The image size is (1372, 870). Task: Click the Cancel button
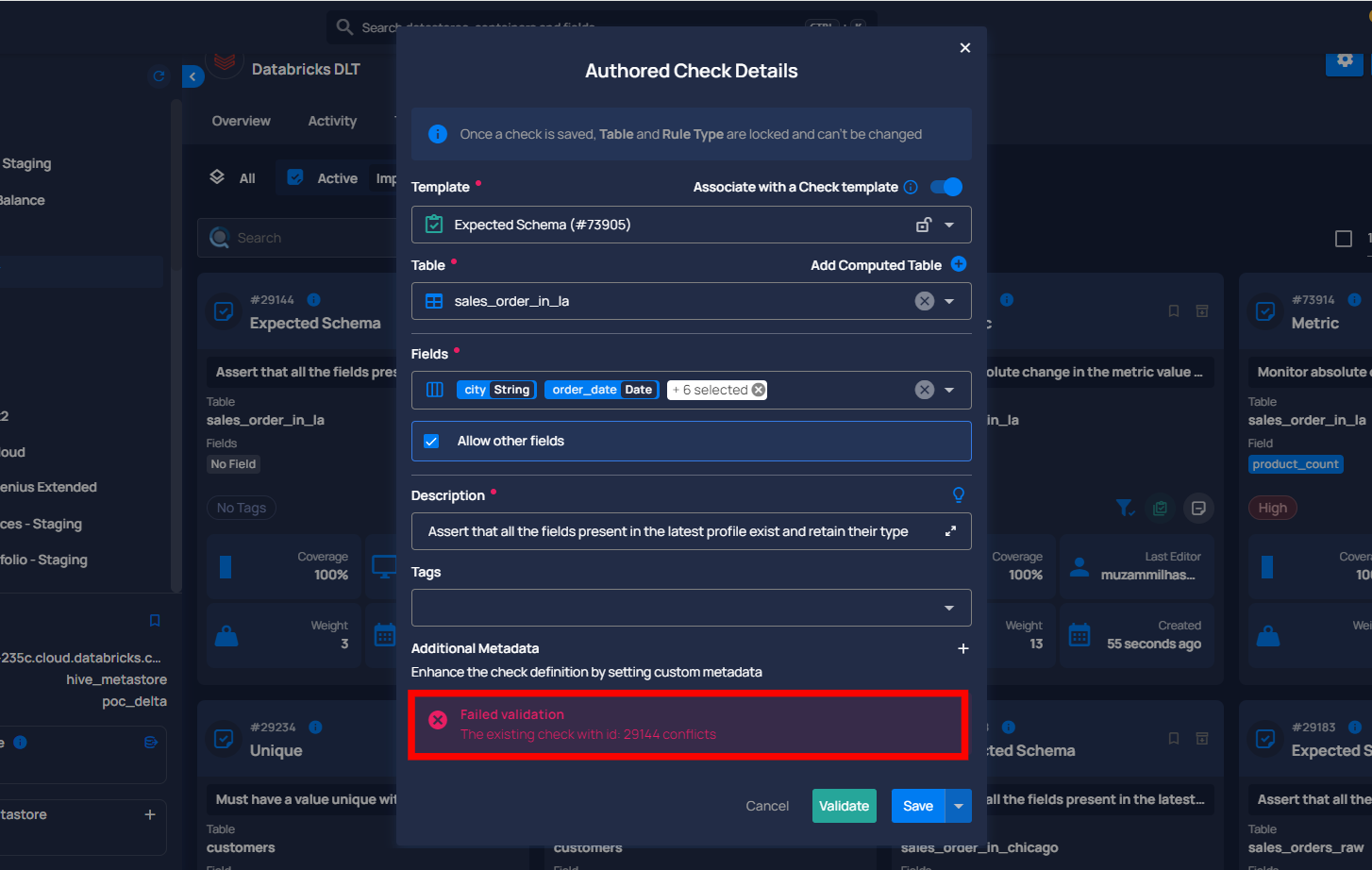[767, 806]
